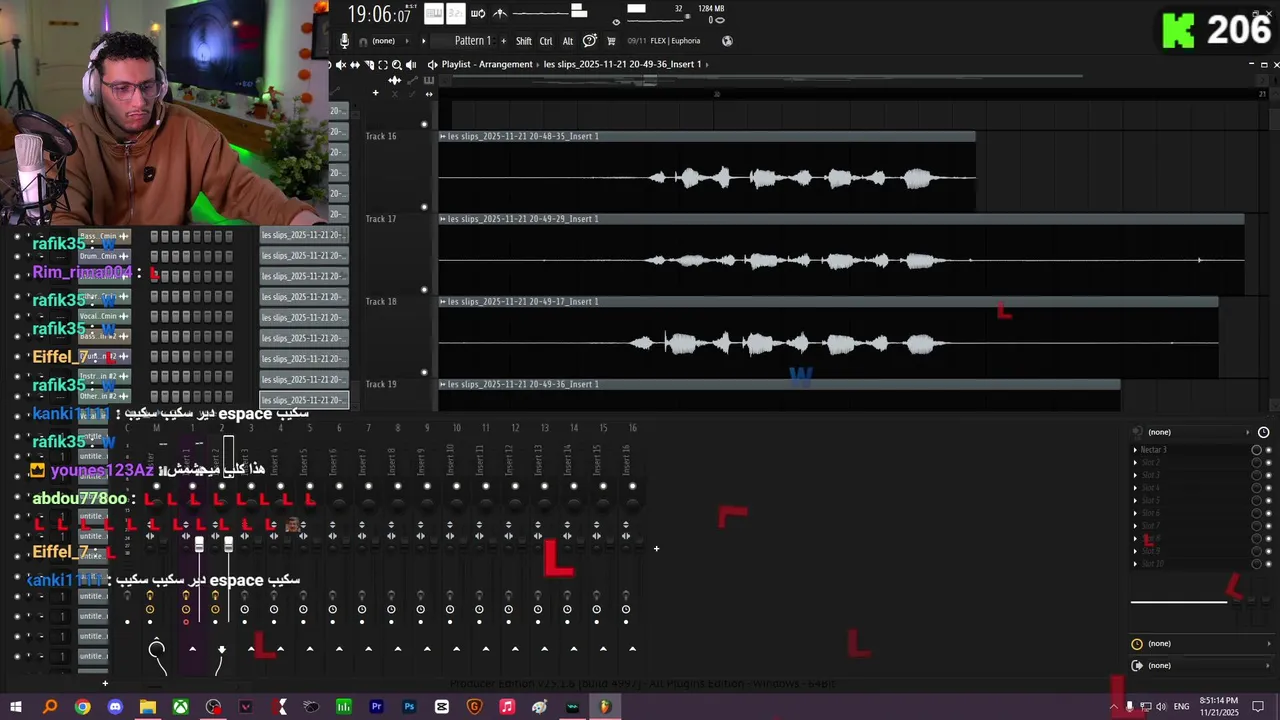Expand the Slot 4 options arrow

click(1135, 488)
